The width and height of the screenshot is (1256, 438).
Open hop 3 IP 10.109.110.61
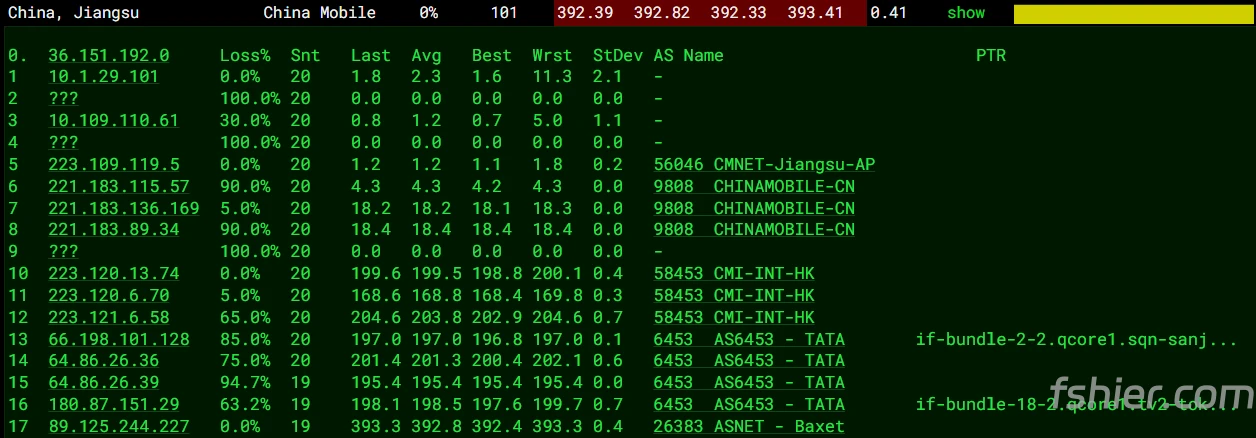tap(114, 121)
